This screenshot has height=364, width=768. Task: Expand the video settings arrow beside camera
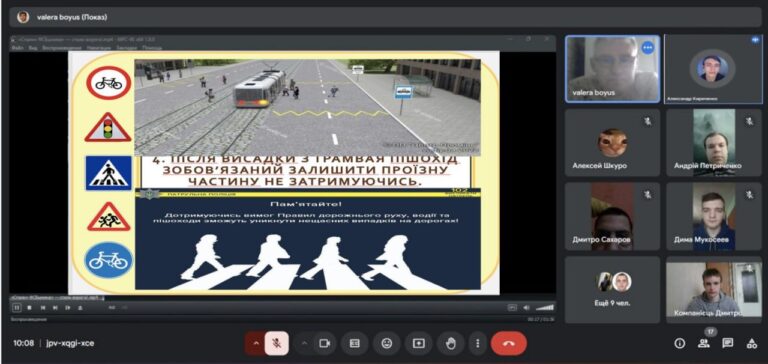click(x=304, y=343)
